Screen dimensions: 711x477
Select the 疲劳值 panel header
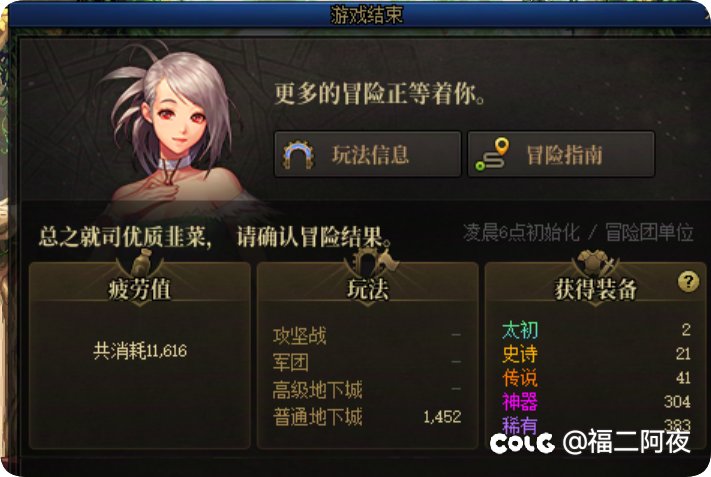[x=140, y=289]
